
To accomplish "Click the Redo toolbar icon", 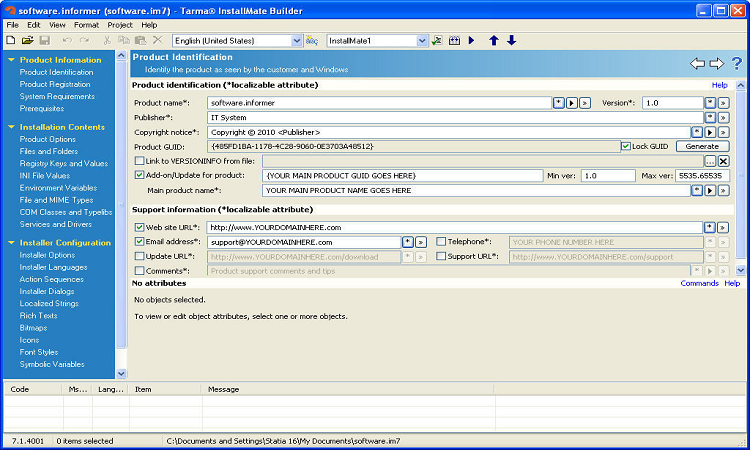I will pos(85,41).
